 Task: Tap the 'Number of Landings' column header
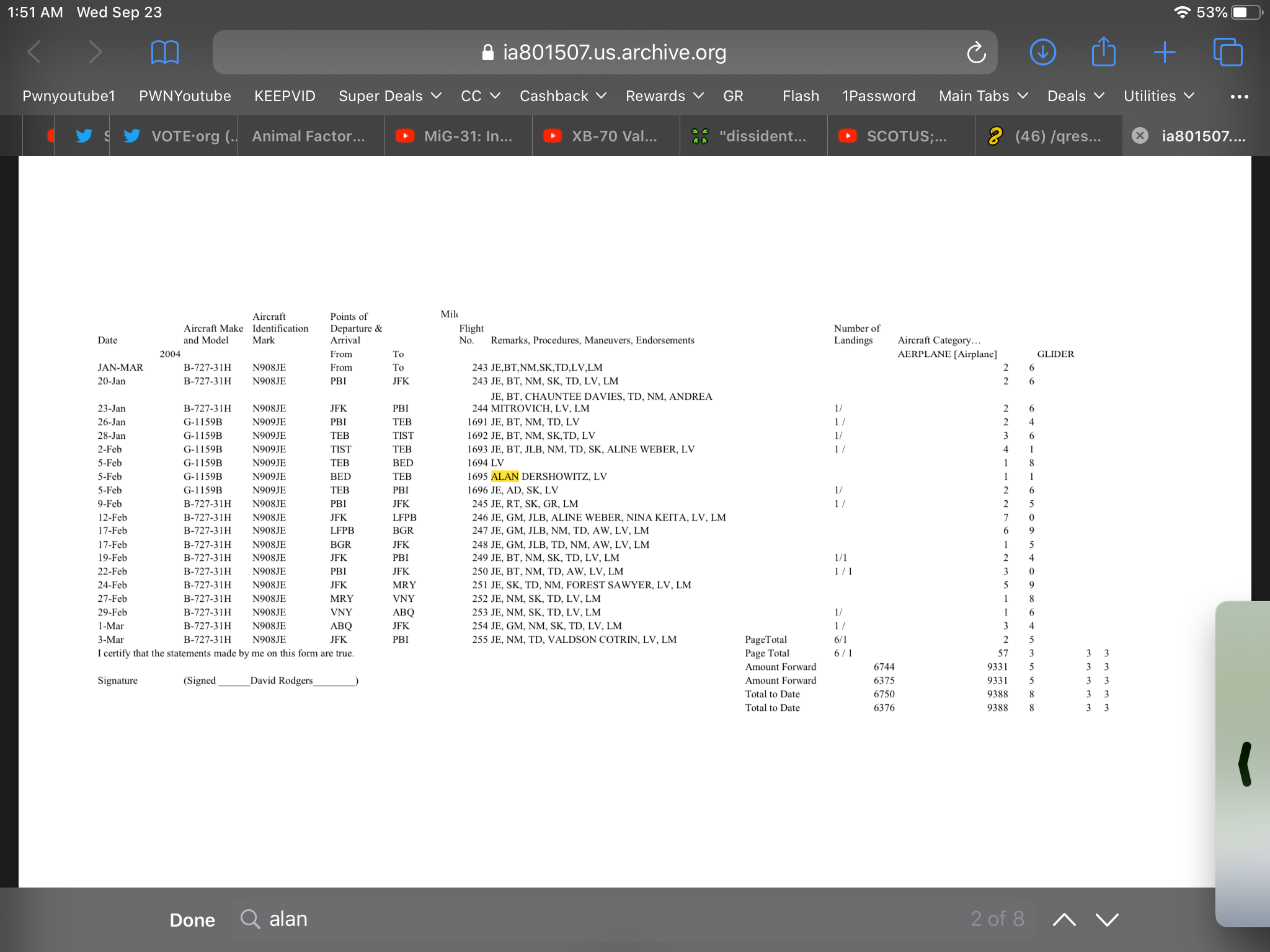click(x=856, y=334)
